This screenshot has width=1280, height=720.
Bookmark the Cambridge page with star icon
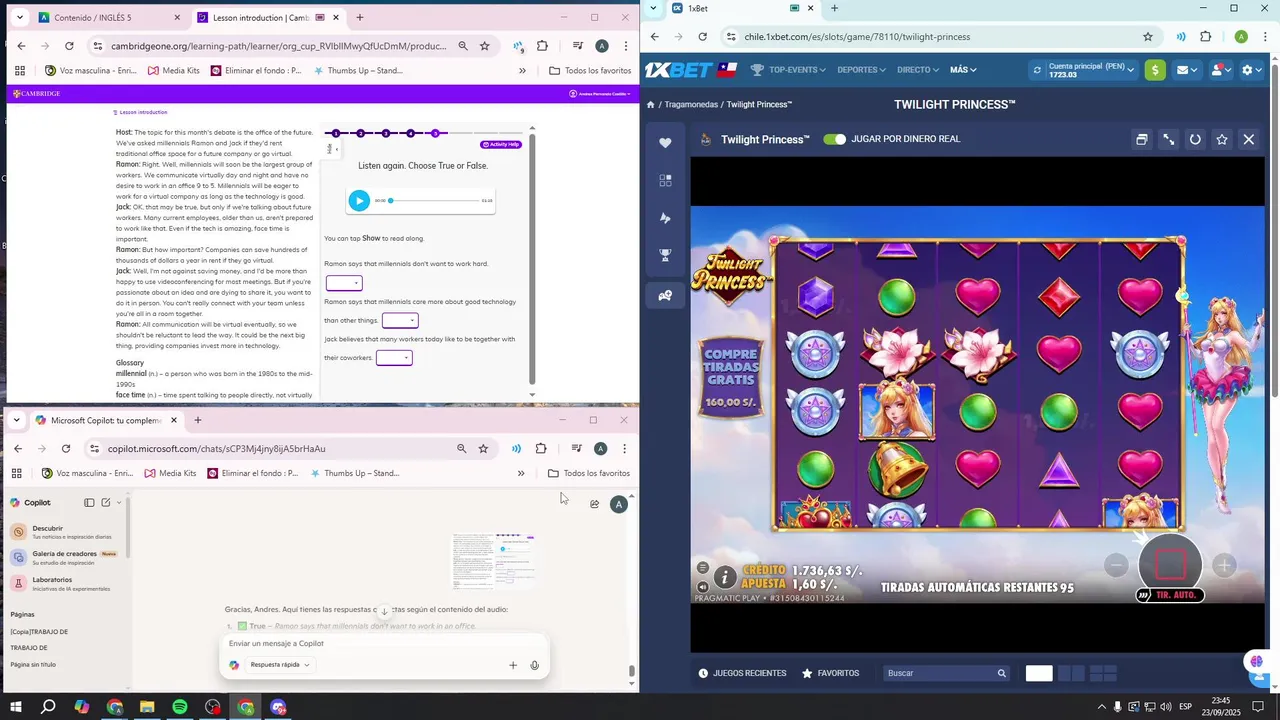(x=484, y=46)
